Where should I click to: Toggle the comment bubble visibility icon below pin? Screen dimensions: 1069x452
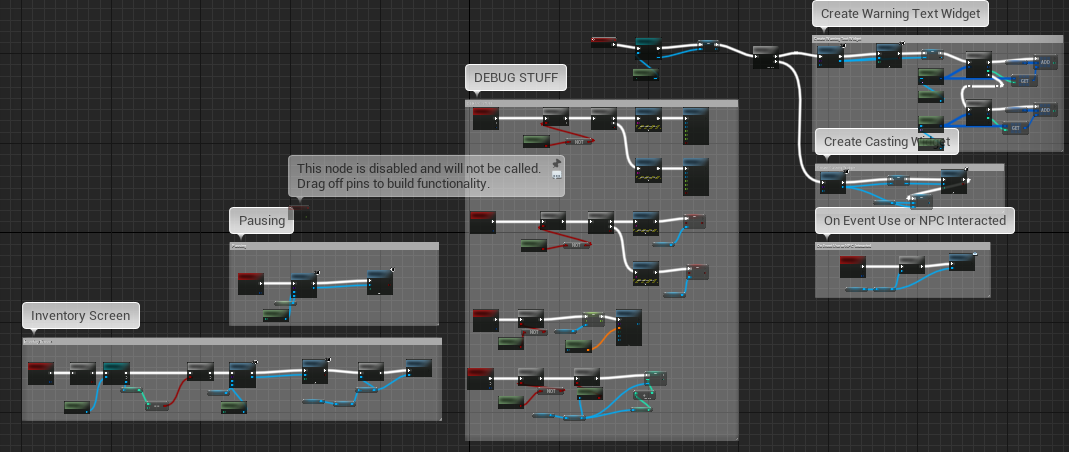556,175
